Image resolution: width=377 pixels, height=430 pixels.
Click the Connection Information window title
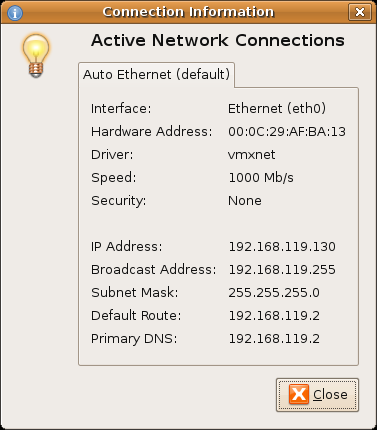click(x=188, y=12)
